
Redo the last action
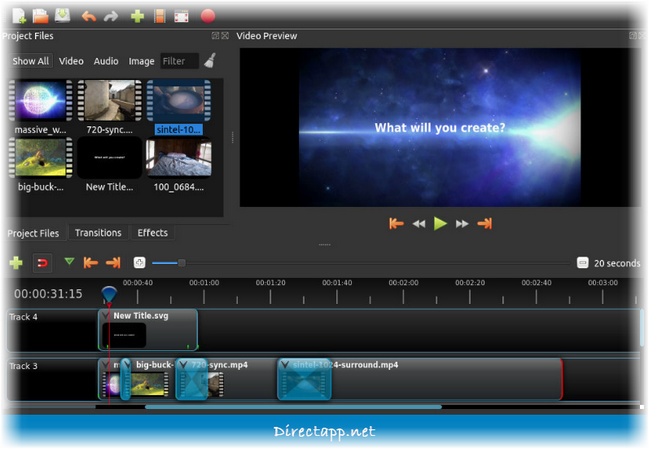[111, 17]
